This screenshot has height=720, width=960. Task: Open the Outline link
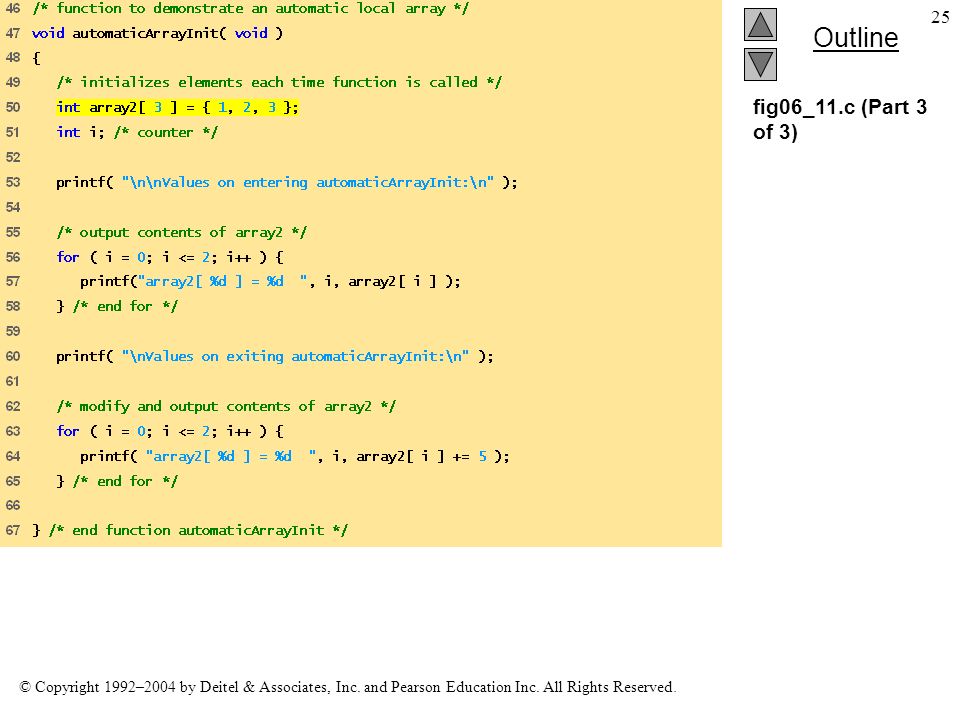point(855,38)
